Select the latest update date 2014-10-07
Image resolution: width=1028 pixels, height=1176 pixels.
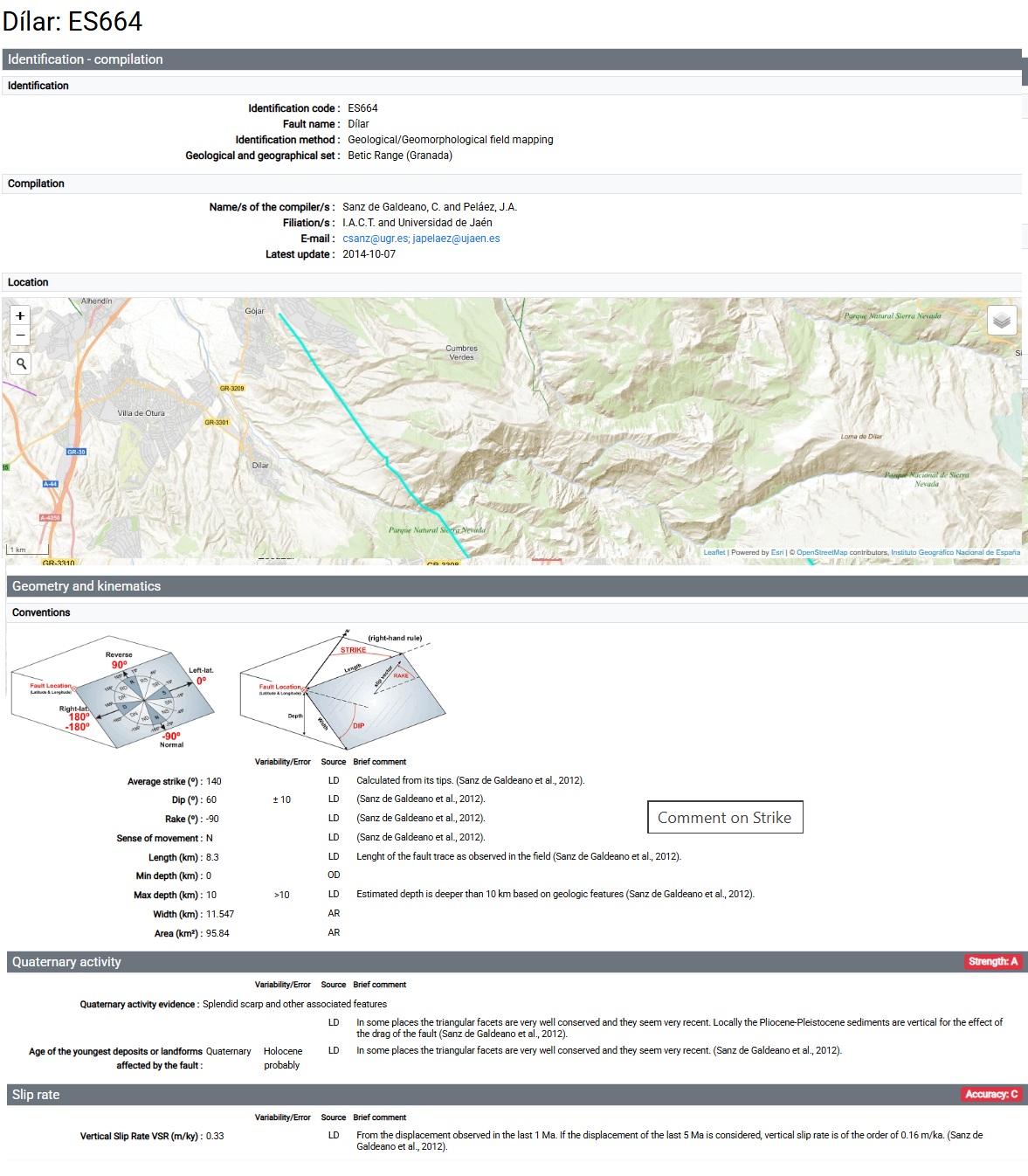coord(369,254)
